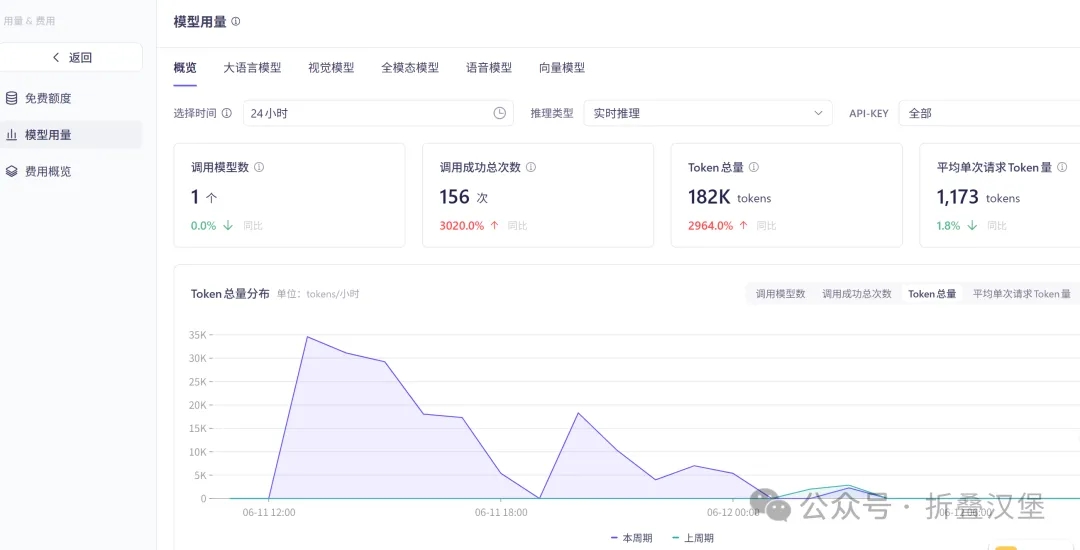Screen dimensions: 1080x550
Task: Open the 24小时 time range selector
Action: pos(378,113)
